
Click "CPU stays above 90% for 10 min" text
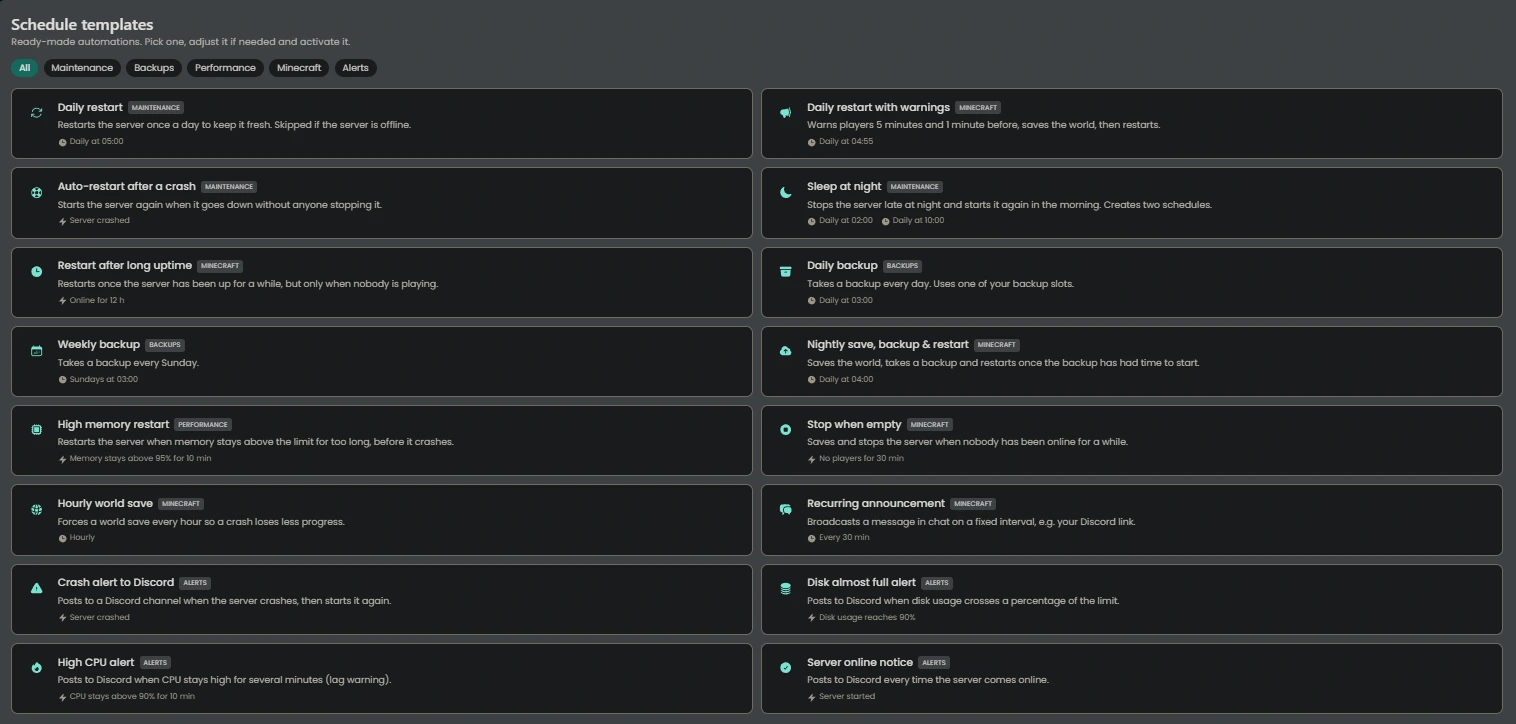(x=132, y=697)
